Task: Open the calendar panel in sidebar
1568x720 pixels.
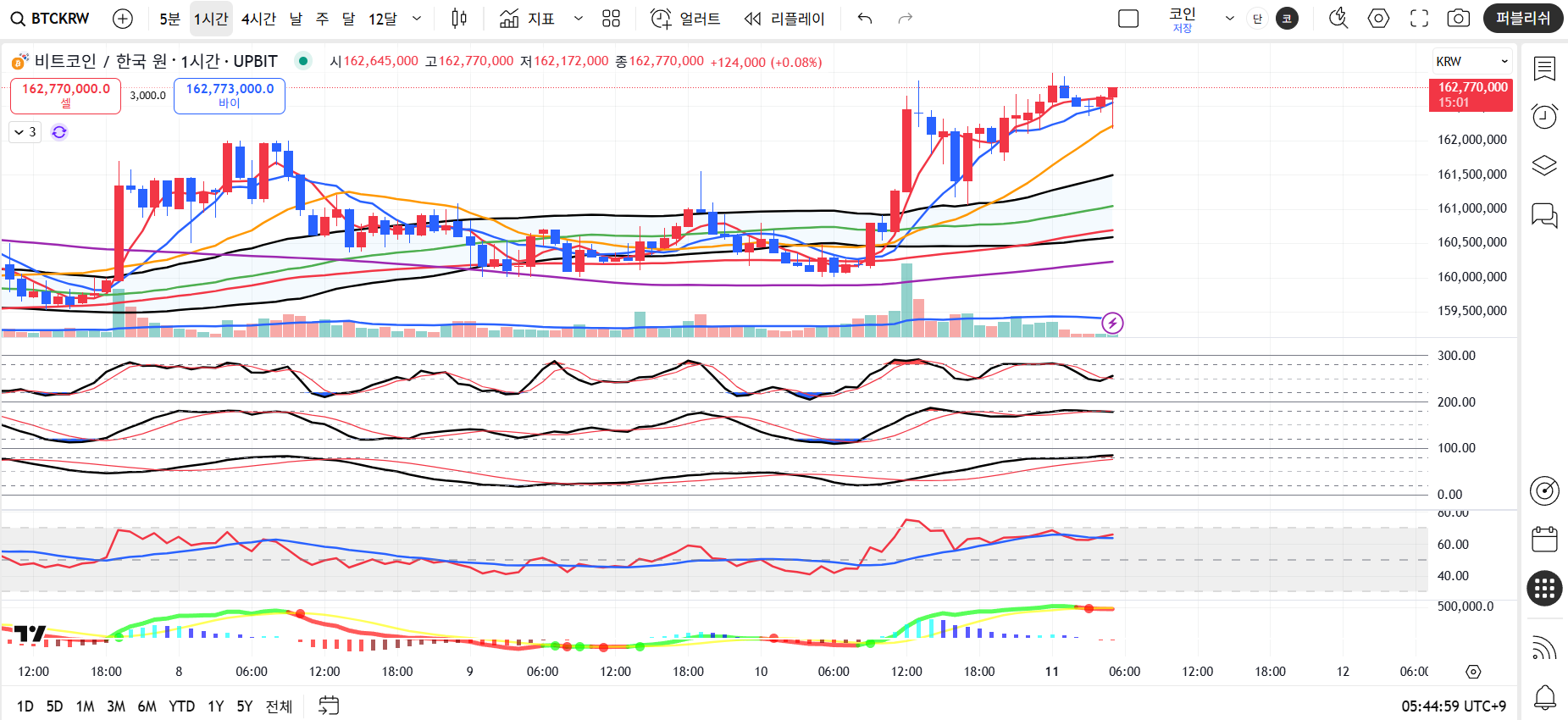Action: click(x=1544, y=539)
